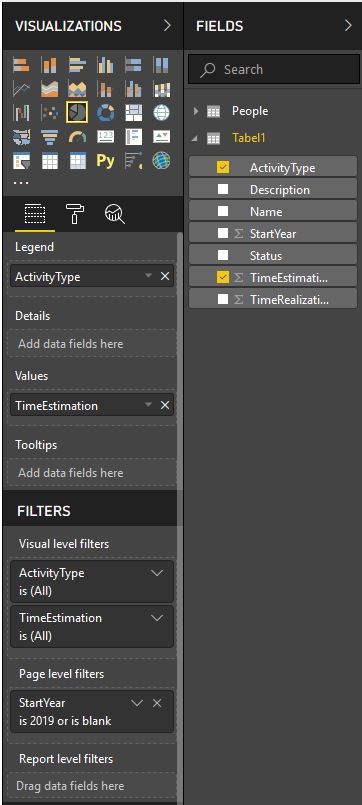Open ActivityType legend field dropdown arrow
Viewport: 362px width, 805px height.
pyautogui.click(x=148, y=276)
